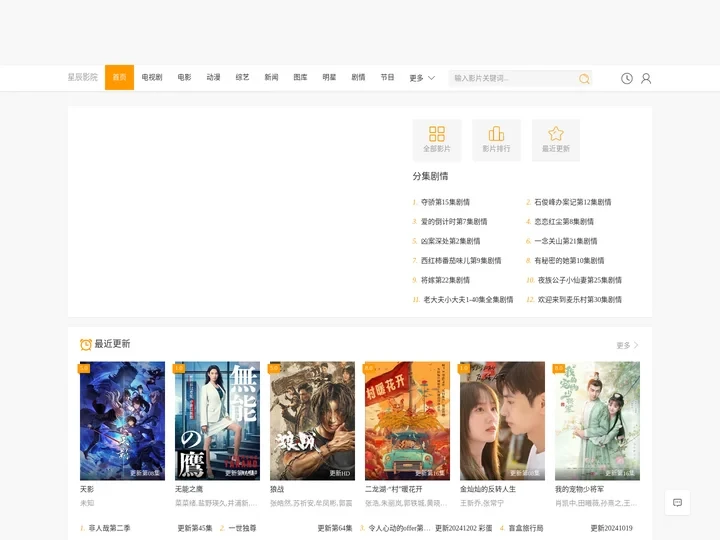720x540 pixels.
Task: Open 将嫁第22集剧情 link
Action: pos(445,280)
